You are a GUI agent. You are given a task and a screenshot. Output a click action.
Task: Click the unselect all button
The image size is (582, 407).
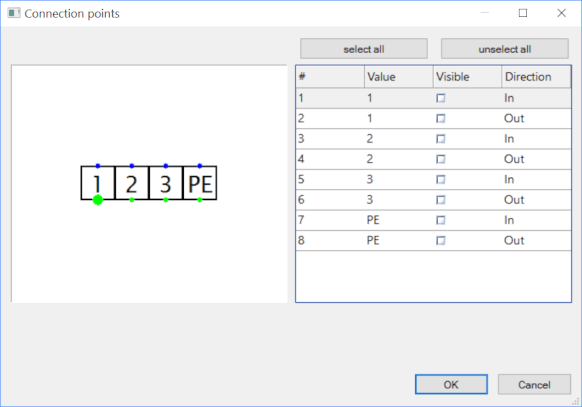click(x=505, y=49)
